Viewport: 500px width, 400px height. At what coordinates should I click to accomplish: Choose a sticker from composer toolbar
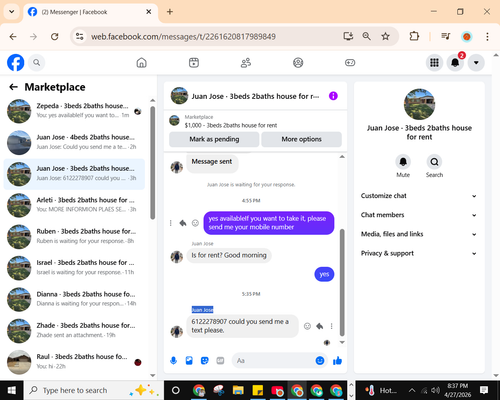(x=205, y=360)
